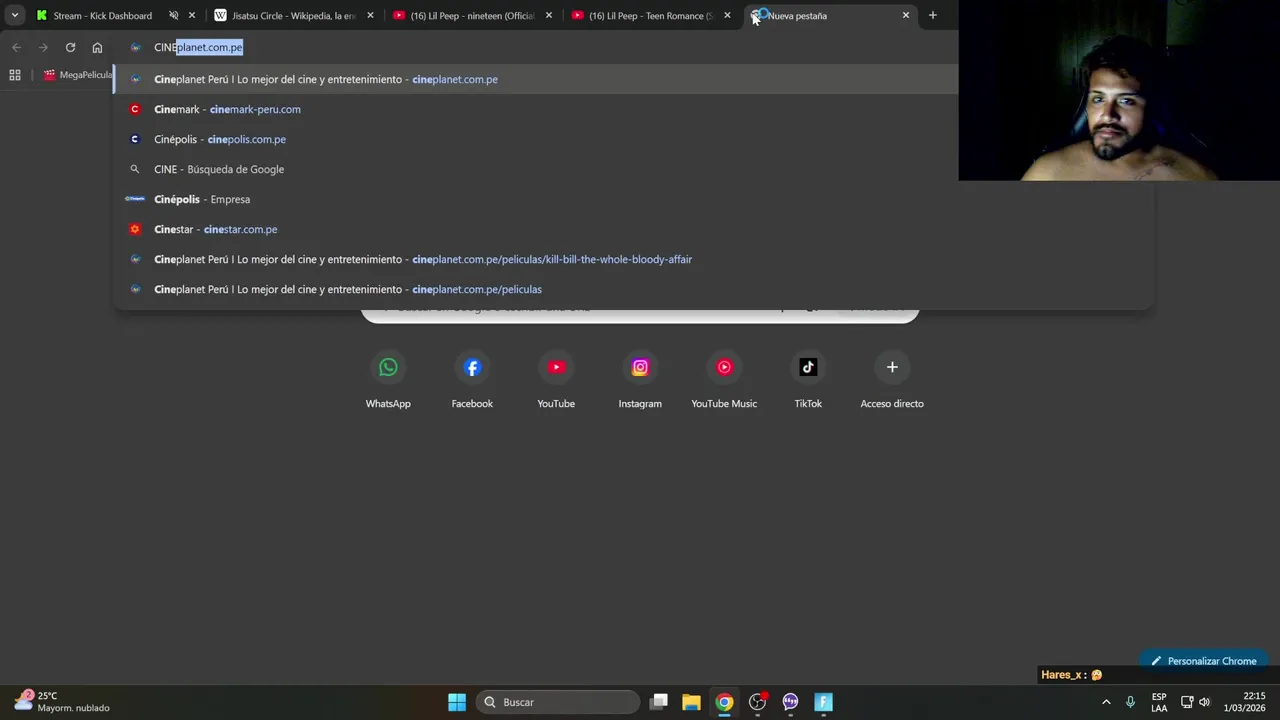The width and height of the screenshot is (1280, 720).
Task: Close the Nueva pestaña tab
Action: (906, 16)
